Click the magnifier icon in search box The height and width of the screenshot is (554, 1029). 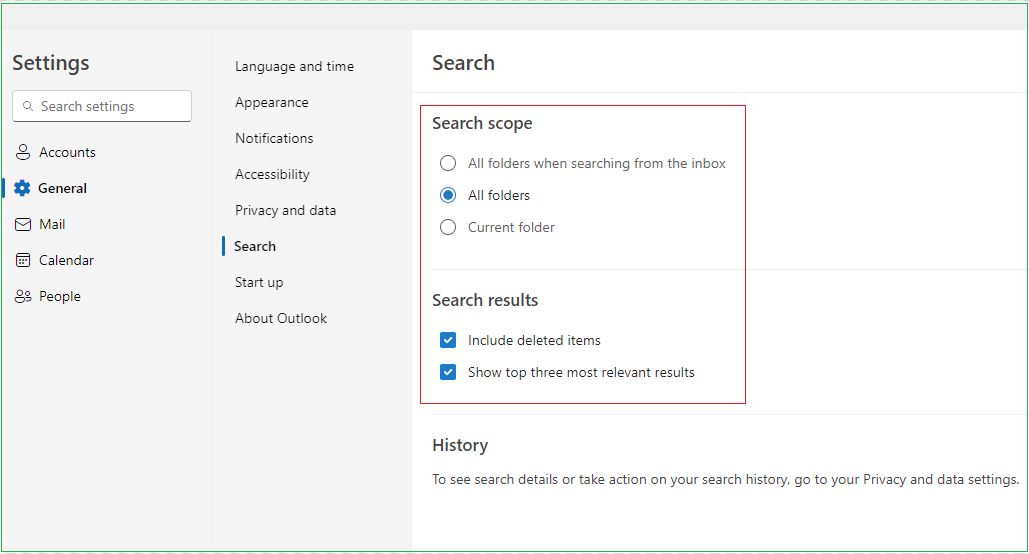click(x=28, y=107)
